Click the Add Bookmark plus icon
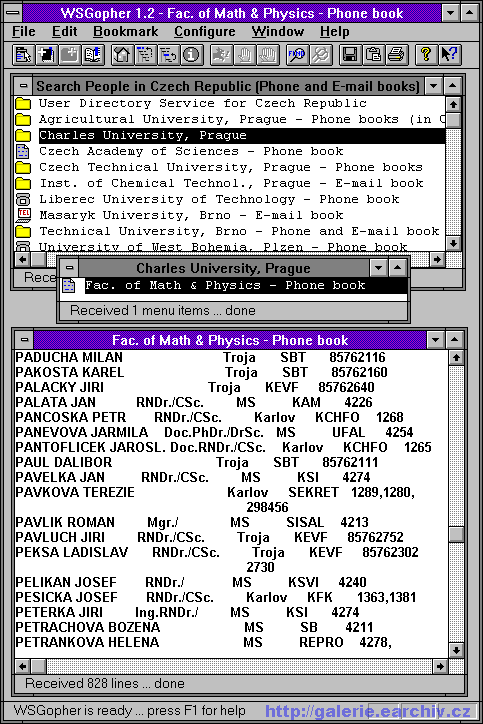Screen dimensions: 483x724 point(70,55)
